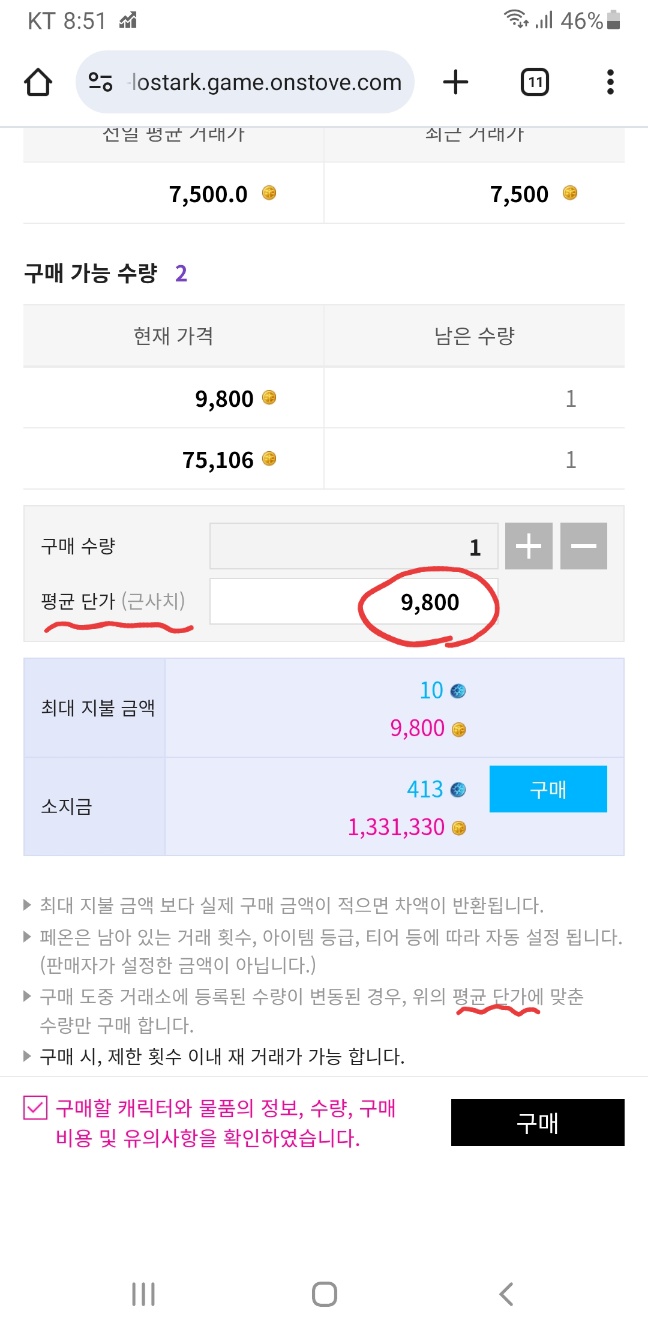
Task: Tap the Android home navigation button
Action: pyautogui.click(x=324, y=1294)
